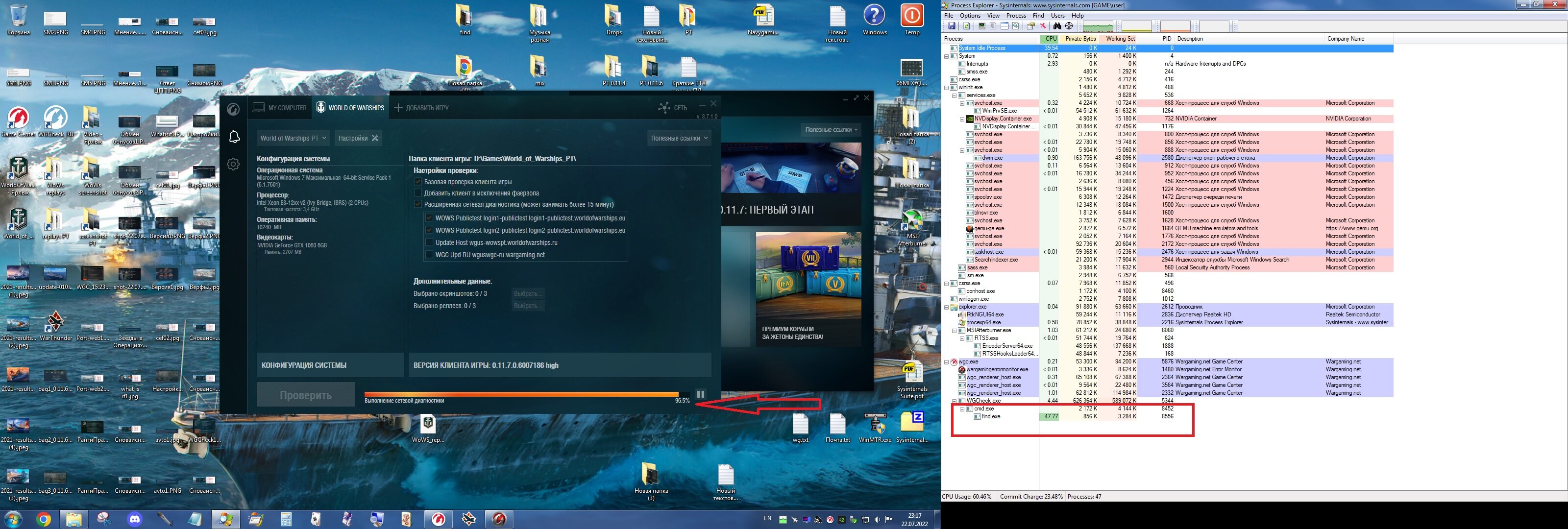The height and width of the screenshot is (529, 1568).
Task: Click the Save icon in Process Explorer toolbar
Action: [952, 26]
